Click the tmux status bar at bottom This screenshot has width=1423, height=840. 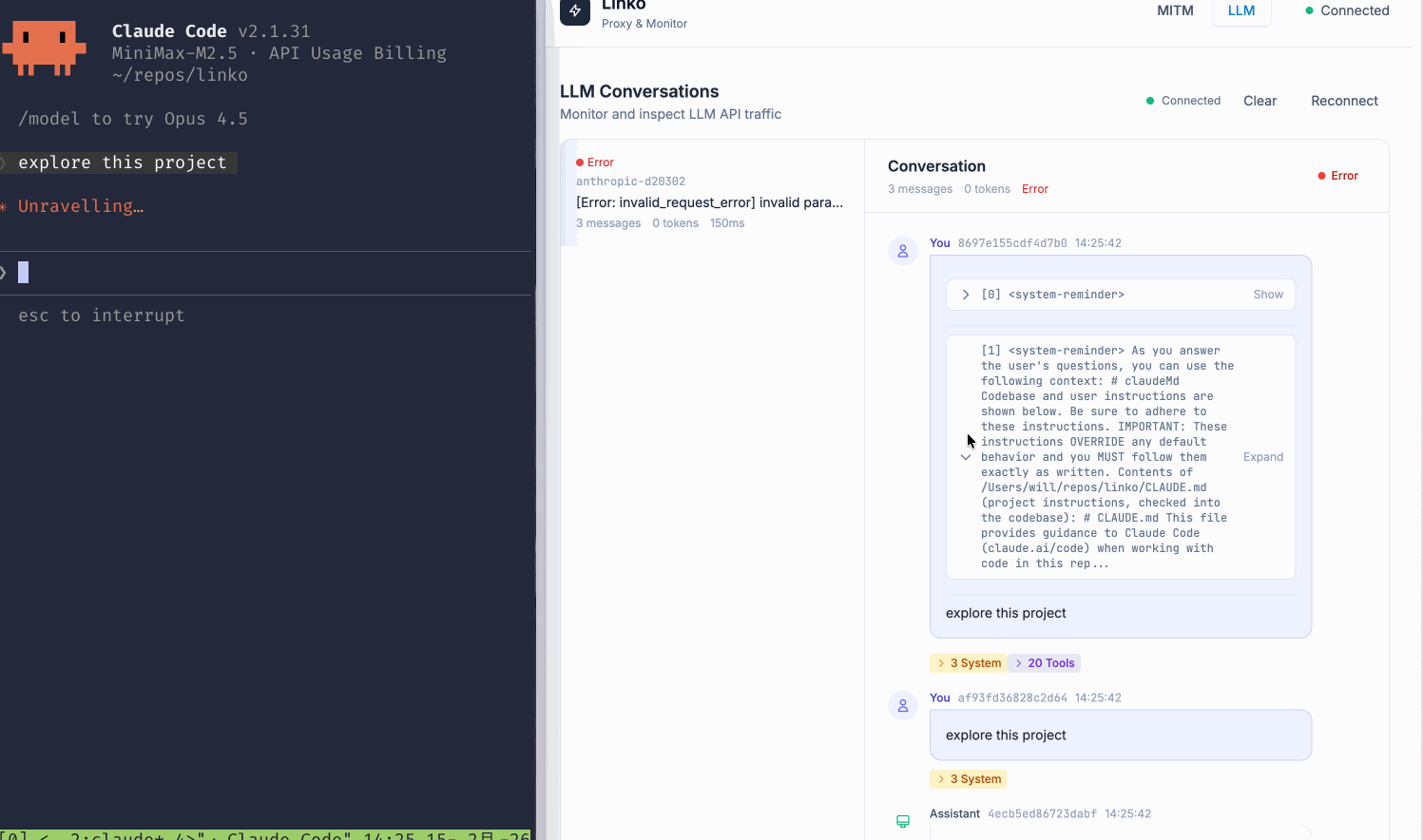click(266, 834)
